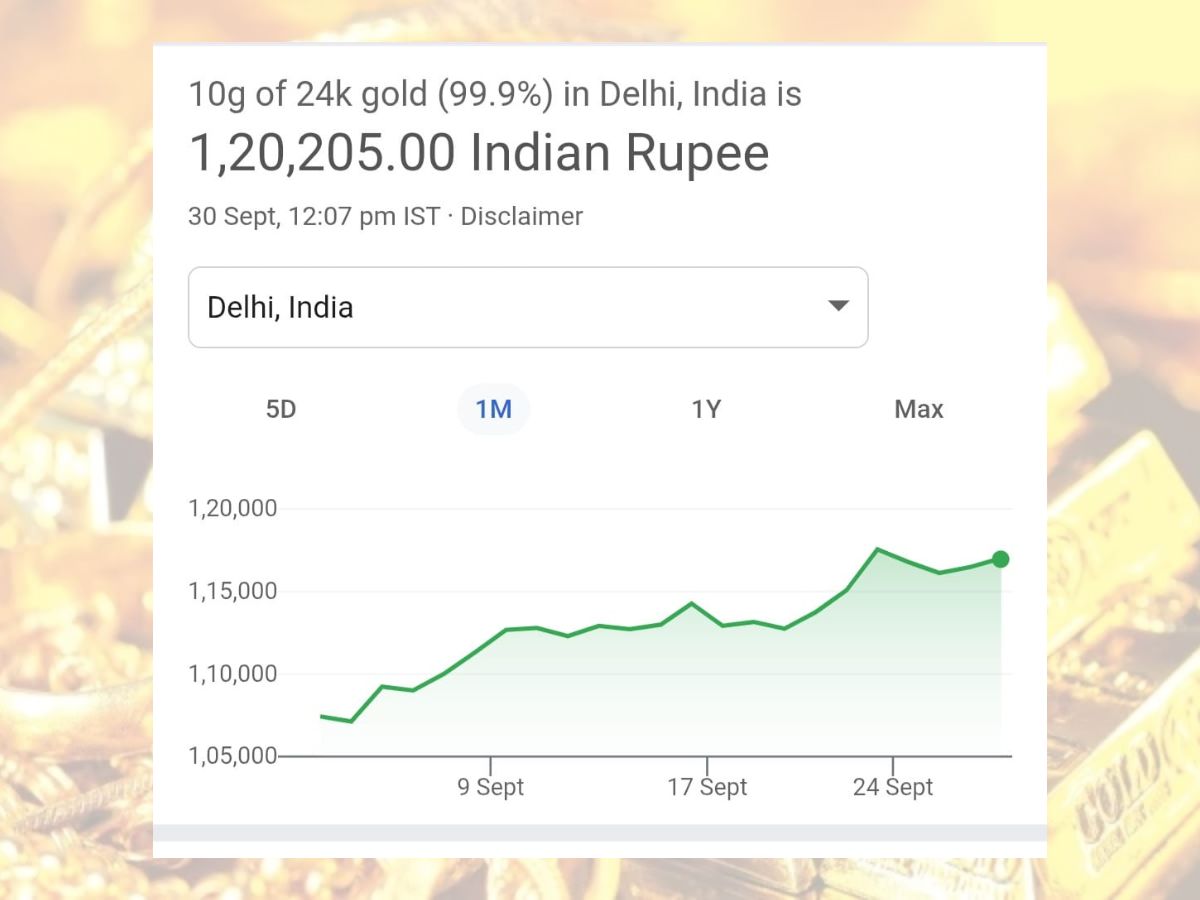Click the 24 Sept axis label

pyautogui.click(x=895, y=787)
